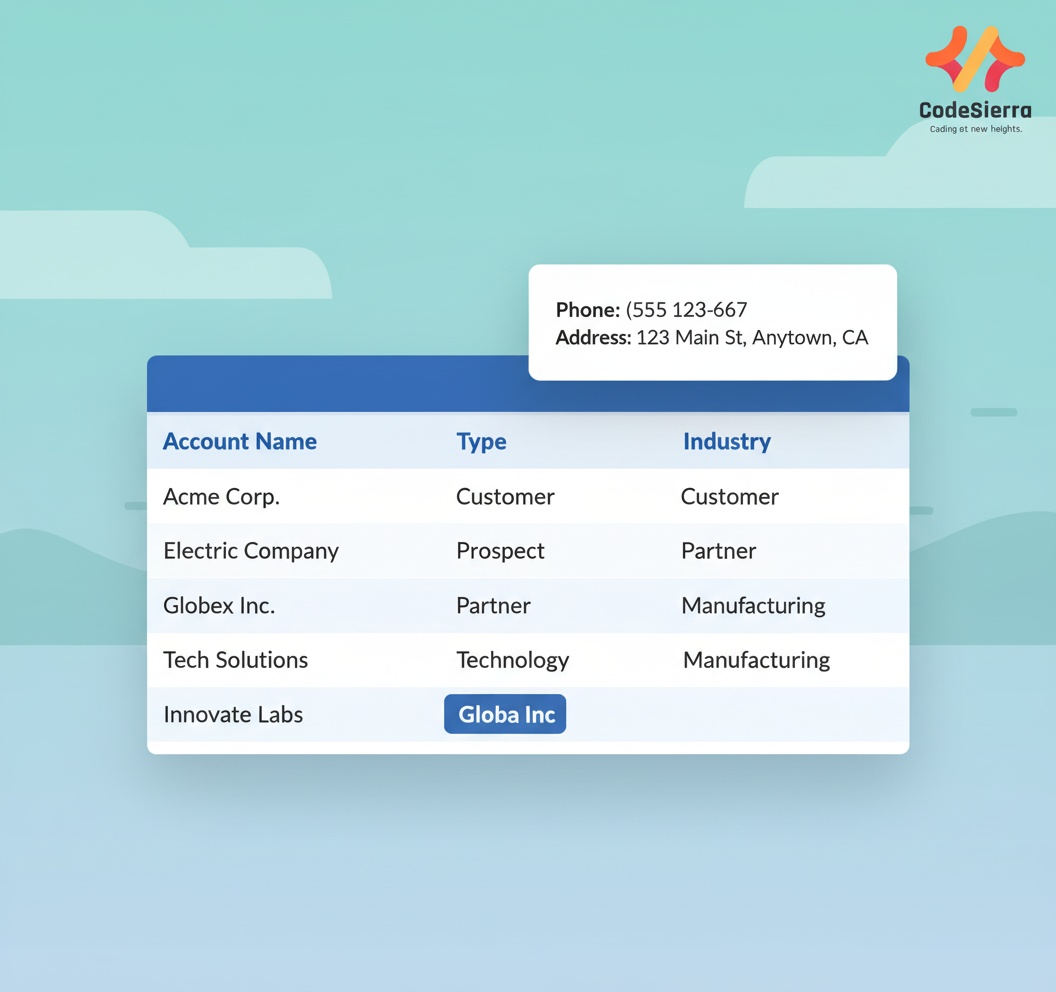Sort by the Type column header

point(481,441)
